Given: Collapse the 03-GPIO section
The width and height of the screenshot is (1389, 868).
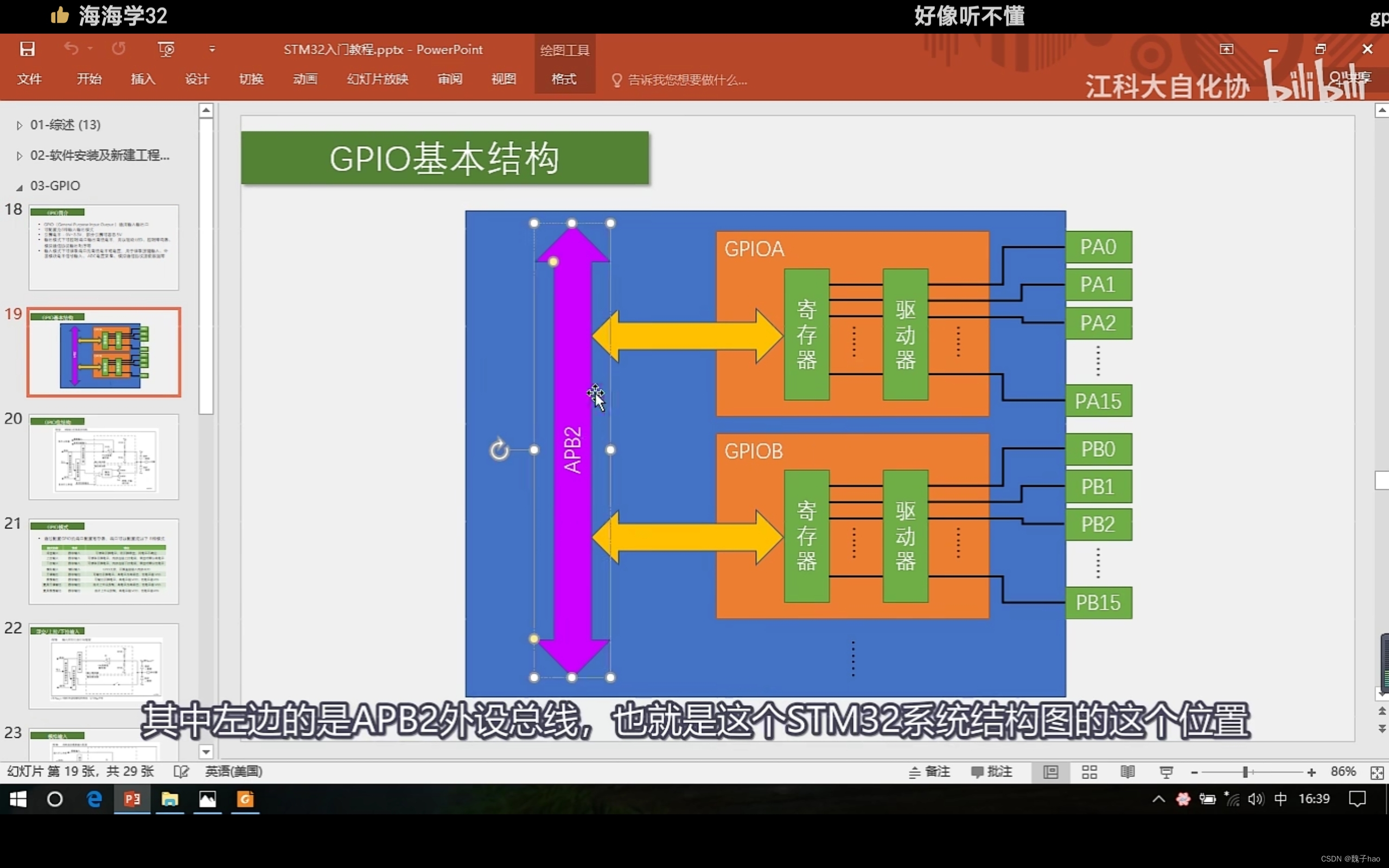Looking at the screenshot, I should (18, 186).
